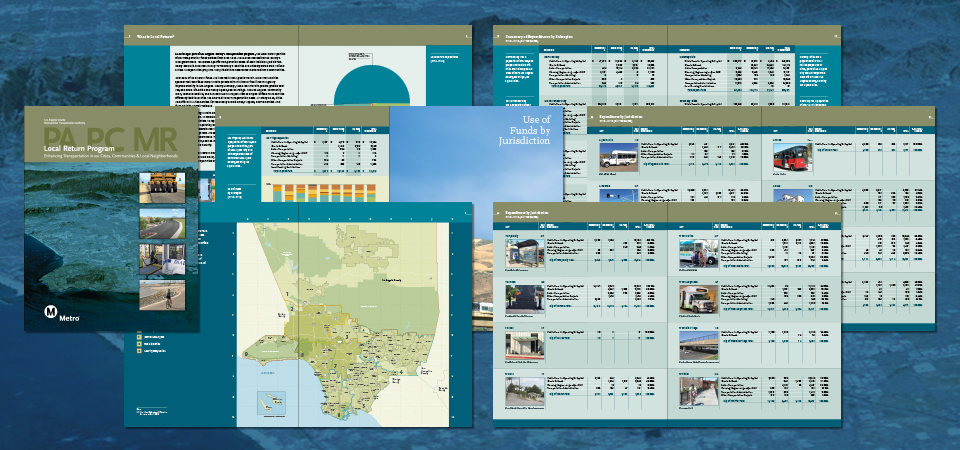The image size is (960, 450).
Task: Select the road roller photo on cover
Action: pyautogui.click(x=161, y=186)
